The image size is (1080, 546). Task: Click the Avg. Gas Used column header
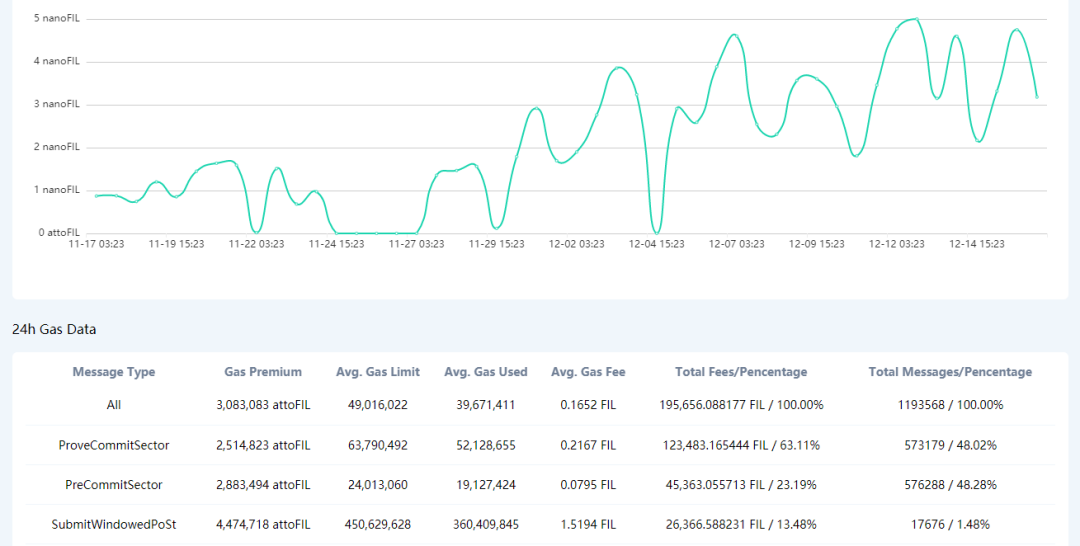point(485,372)
